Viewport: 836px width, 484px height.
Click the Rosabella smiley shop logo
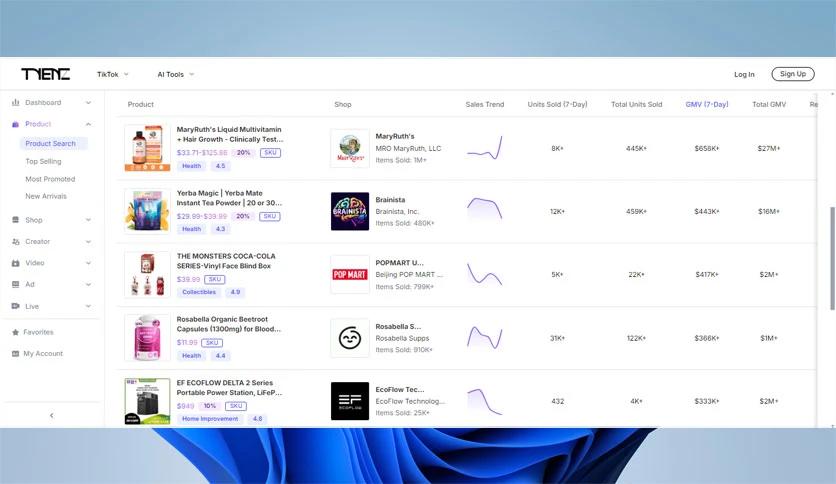[x=350, y=338]
